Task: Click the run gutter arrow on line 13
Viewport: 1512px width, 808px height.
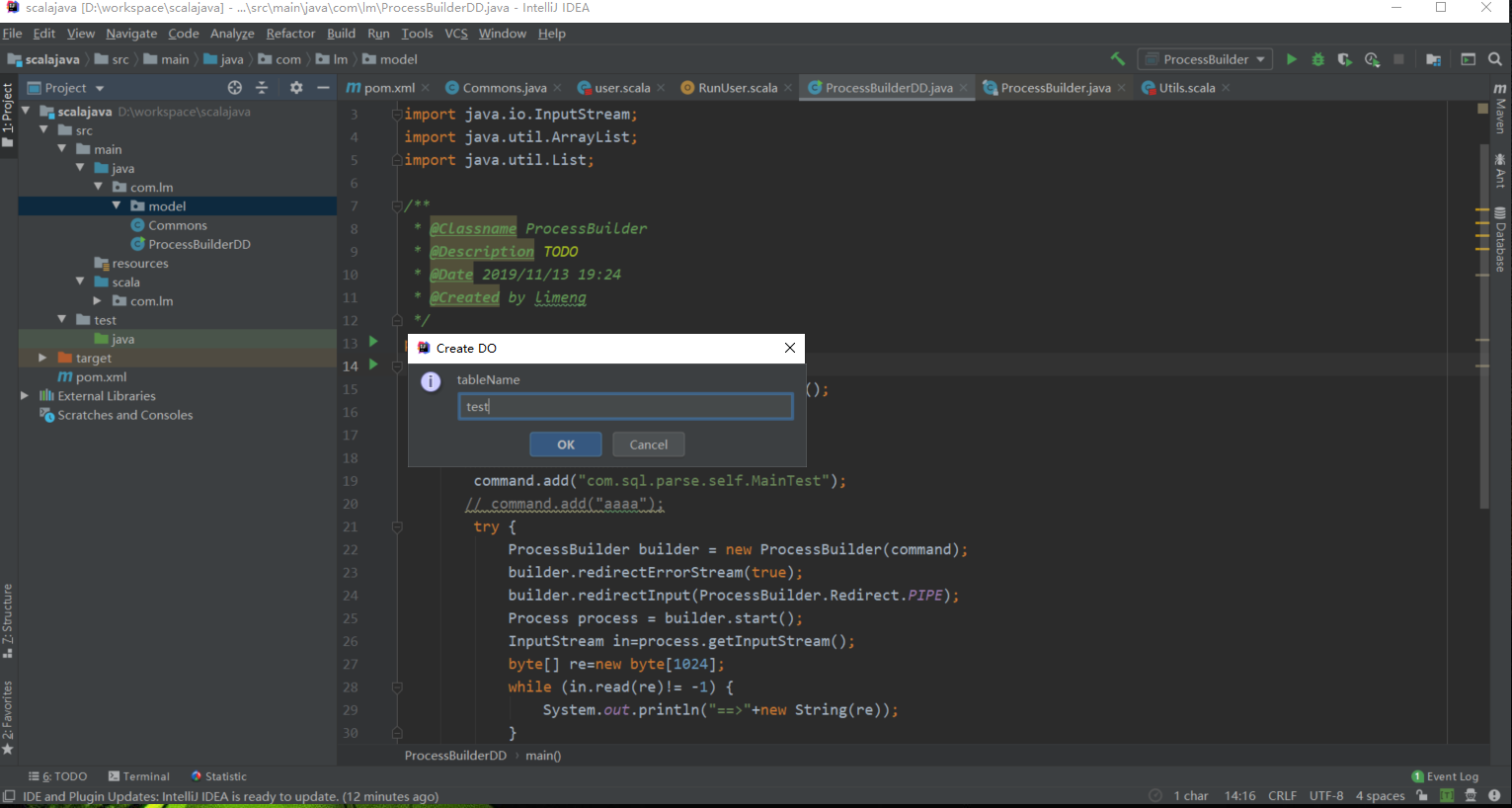Action: click(373, 342)
